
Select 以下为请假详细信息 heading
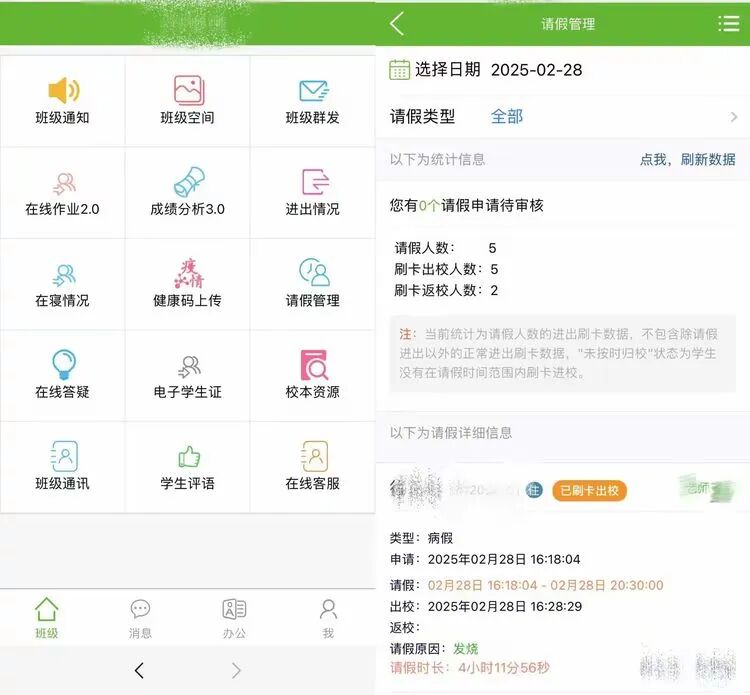451,433
